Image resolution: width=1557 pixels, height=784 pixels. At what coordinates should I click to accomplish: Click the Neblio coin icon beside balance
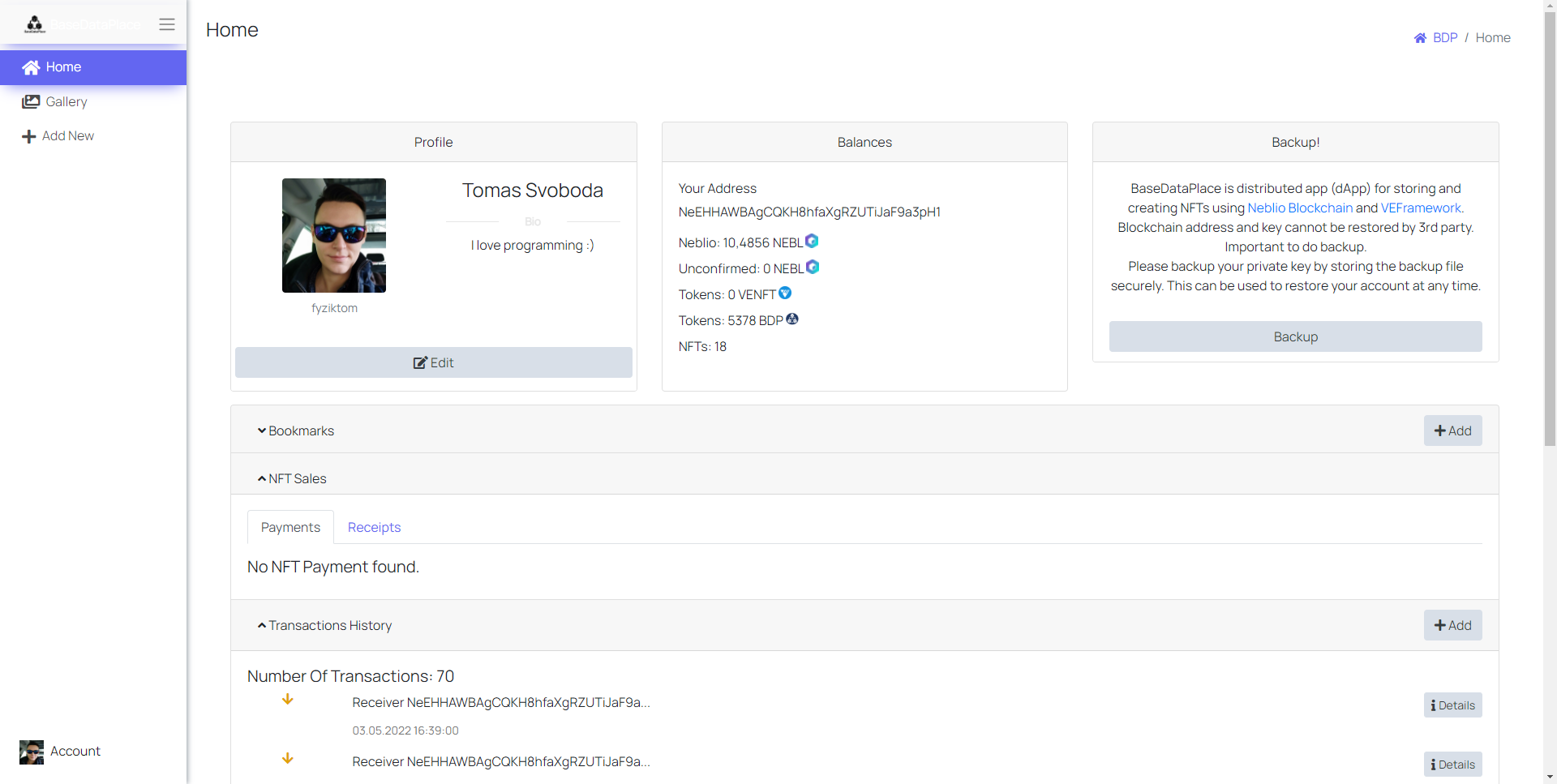pyautogui.click(x=812, y=241)
